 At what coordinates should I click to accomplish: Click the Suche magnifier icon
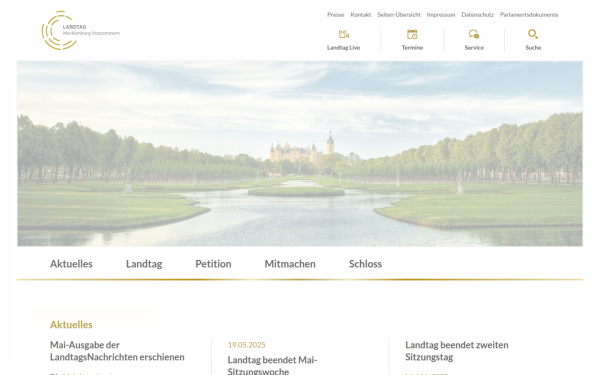(533, 34)
